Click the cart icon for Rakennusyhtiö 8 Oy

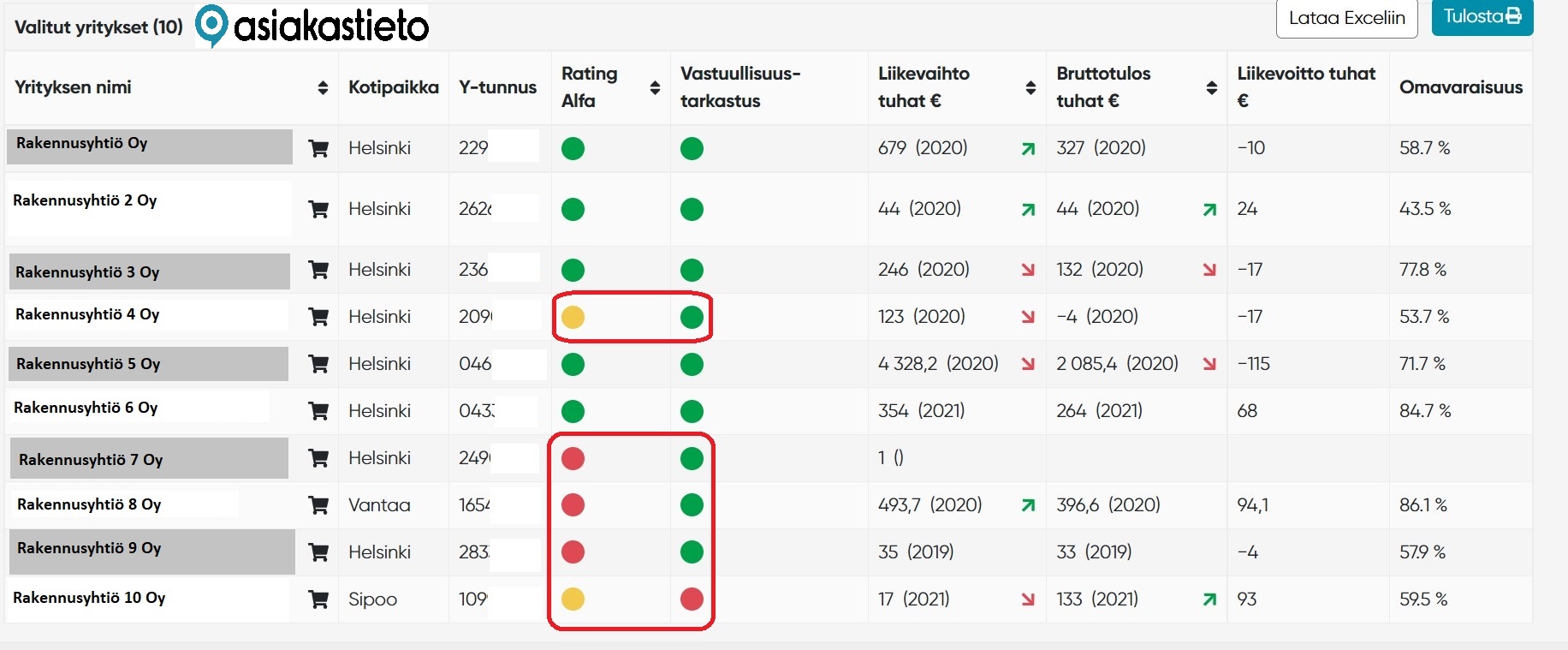point(318,506)
